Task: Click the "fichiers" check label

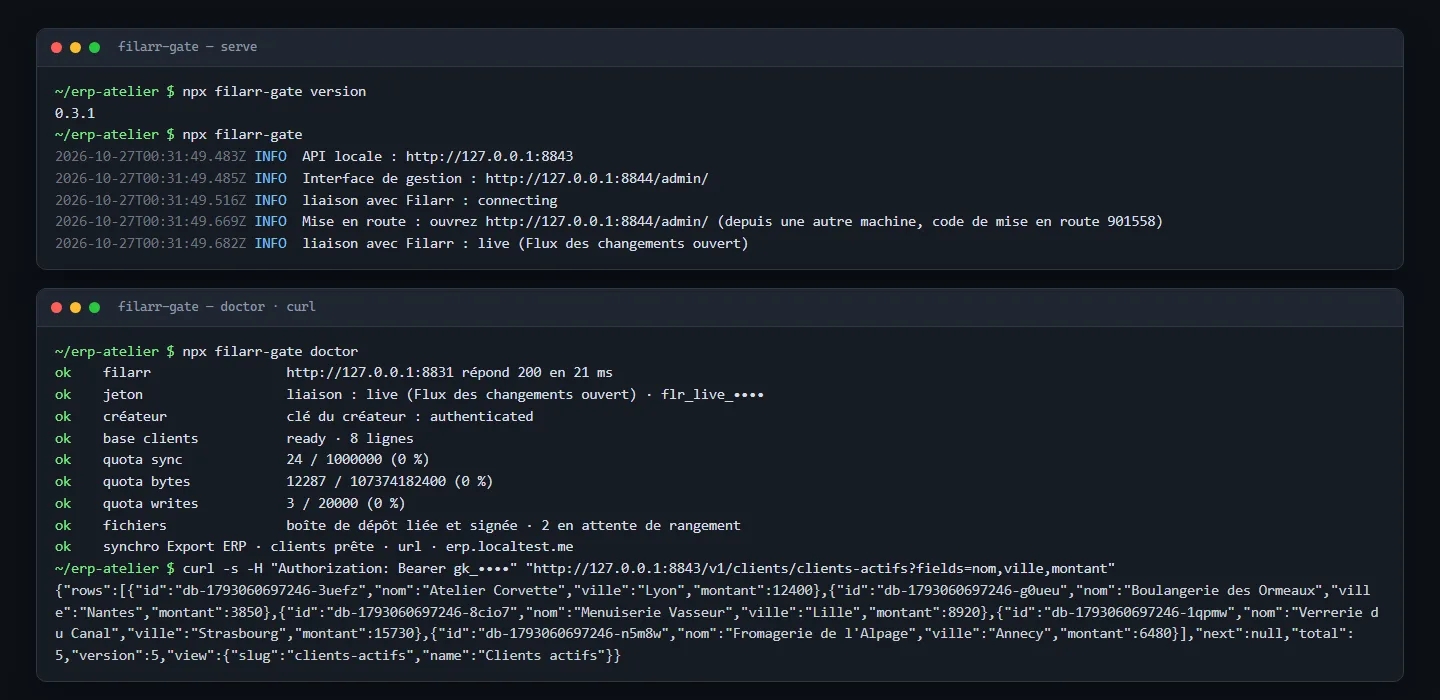Action: pos(135,525)
